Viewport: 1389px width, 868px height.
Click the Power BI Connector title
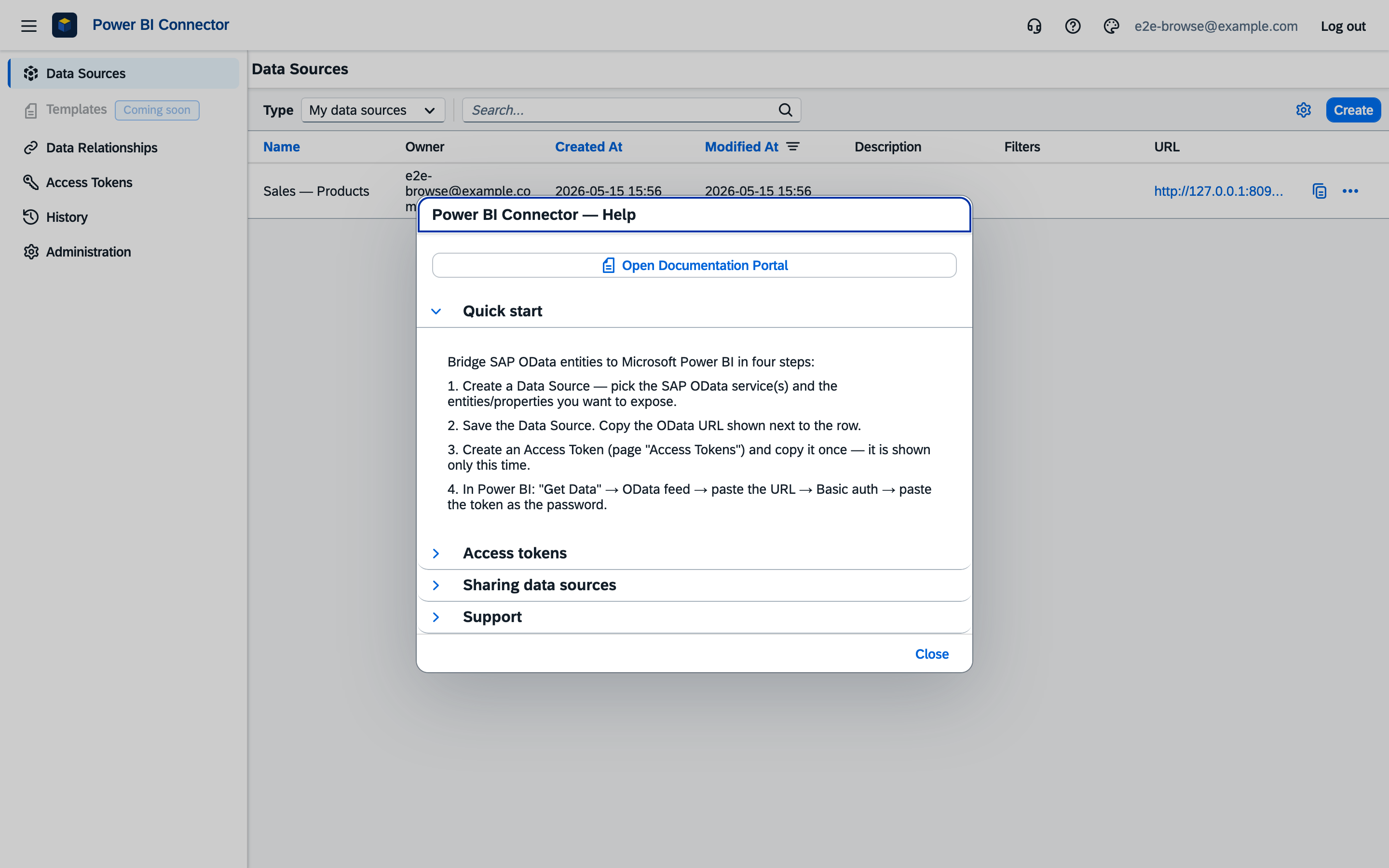tap(161, 25)
